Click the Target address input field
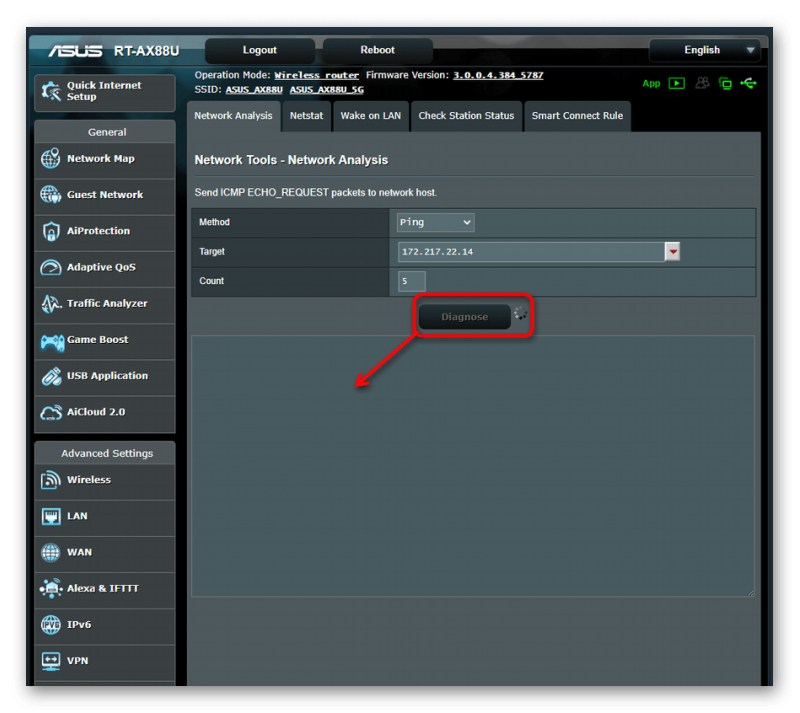Viewport: 800px width, 713px height. (531, 252)
